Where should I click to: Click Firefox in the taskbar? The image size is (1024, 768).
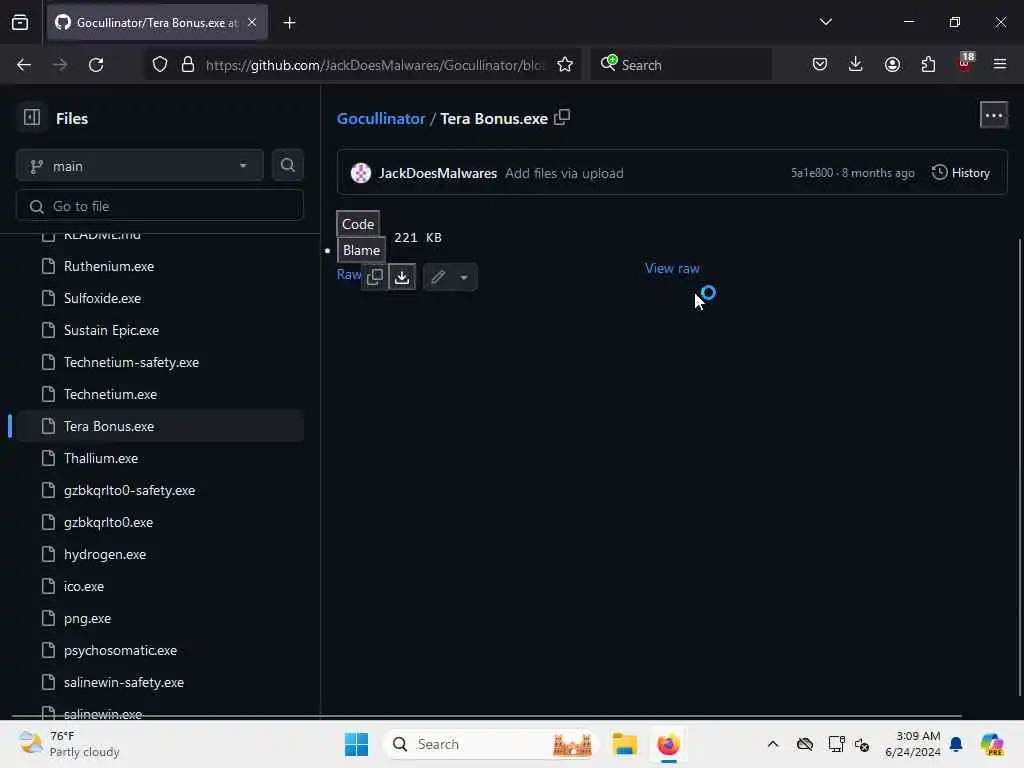(668, 744)
